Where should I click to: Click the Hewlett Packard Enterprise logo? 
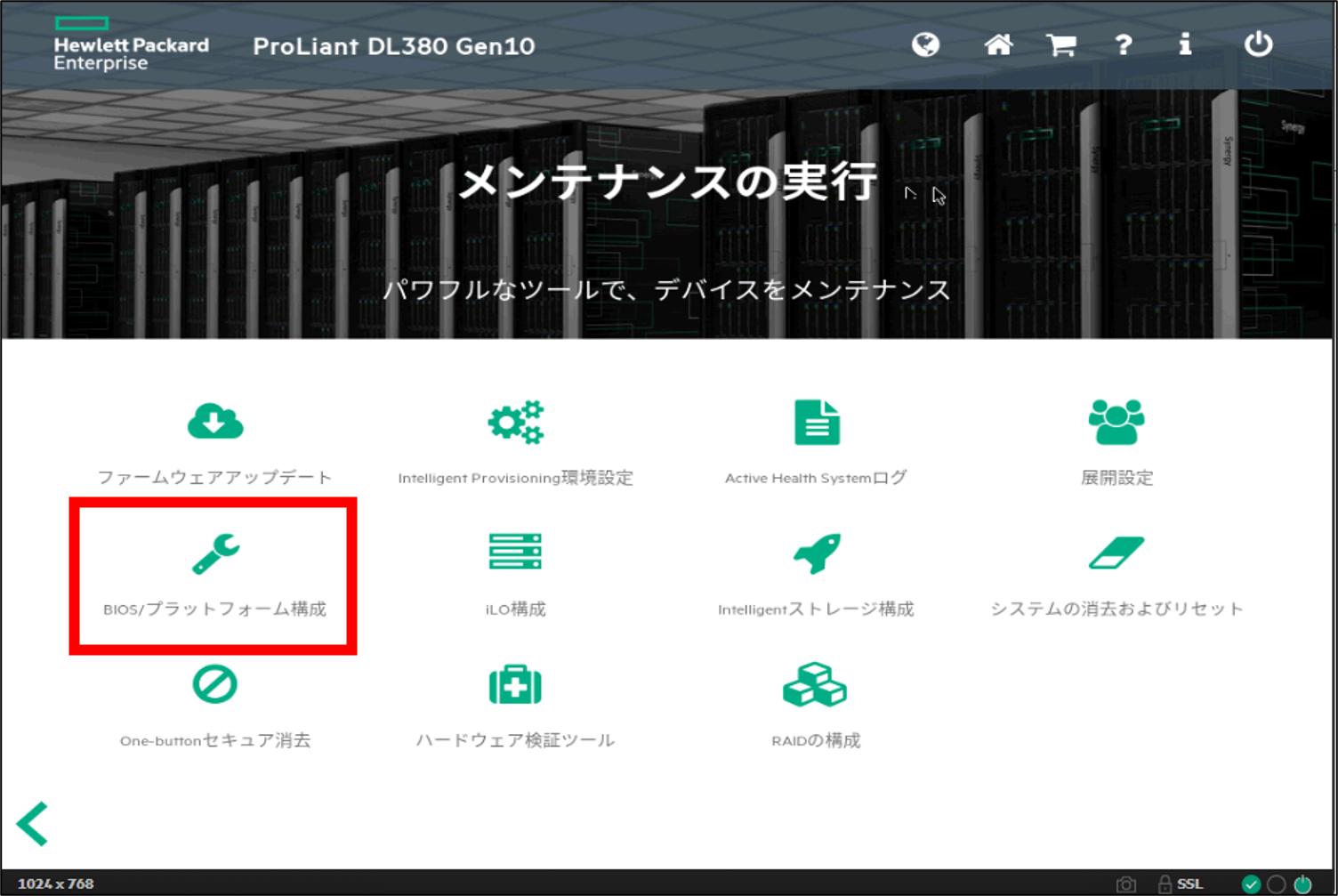131,44
